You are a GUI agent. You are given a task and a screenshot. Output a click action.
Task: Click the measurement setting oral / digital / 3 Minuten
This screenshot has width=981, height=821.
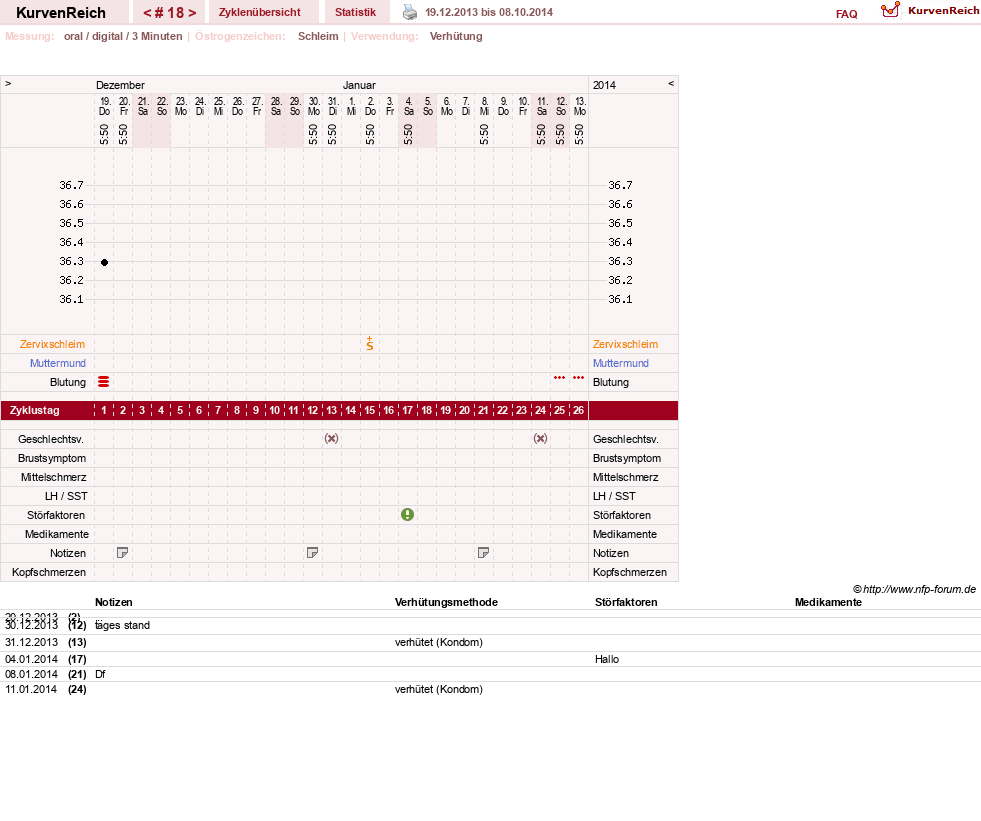coord(123,36)
